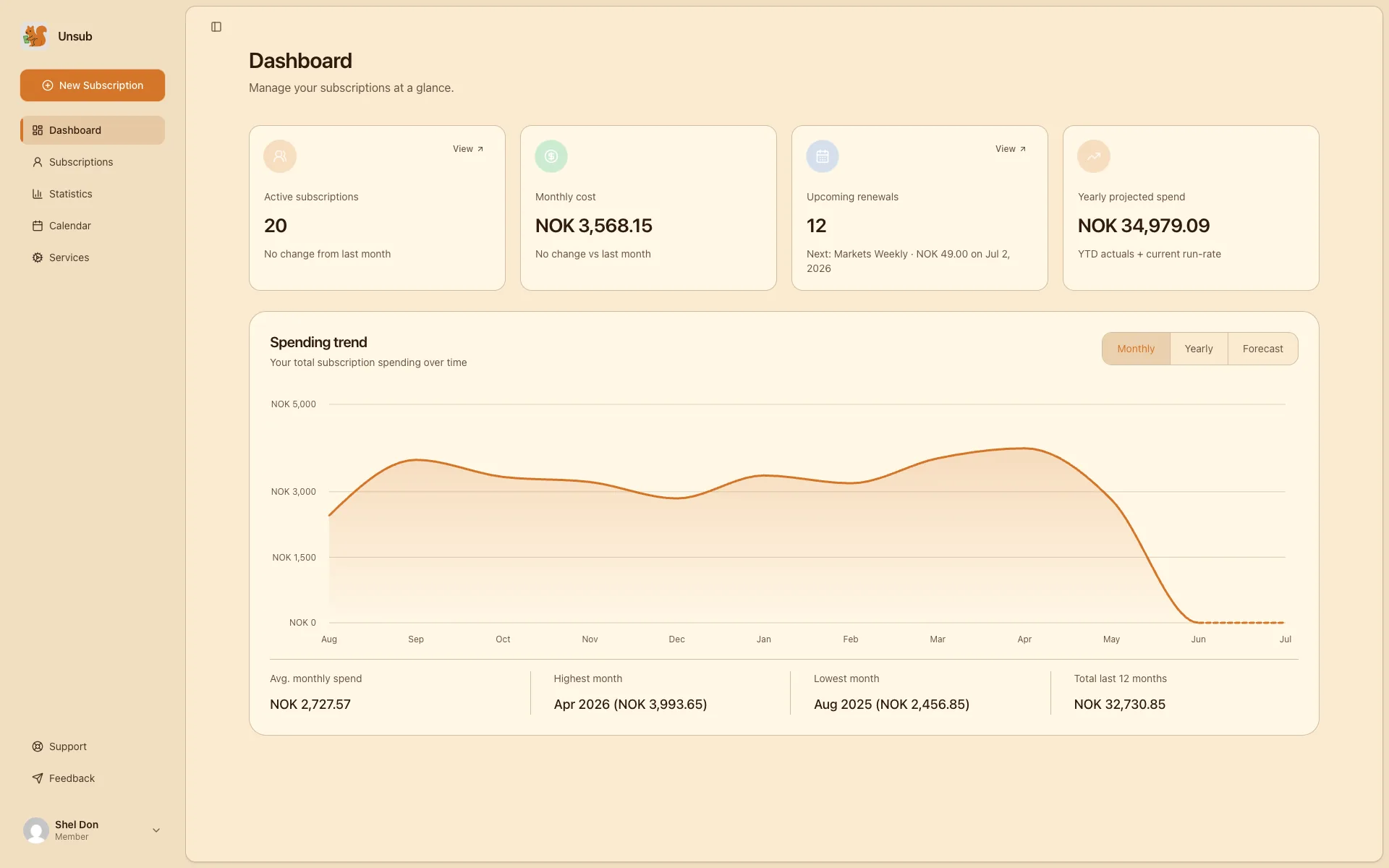Screen dimensions: 1389x868
Task: Click the Total last 12 months NOK 32,730.85
Action: click(1119, 705)
